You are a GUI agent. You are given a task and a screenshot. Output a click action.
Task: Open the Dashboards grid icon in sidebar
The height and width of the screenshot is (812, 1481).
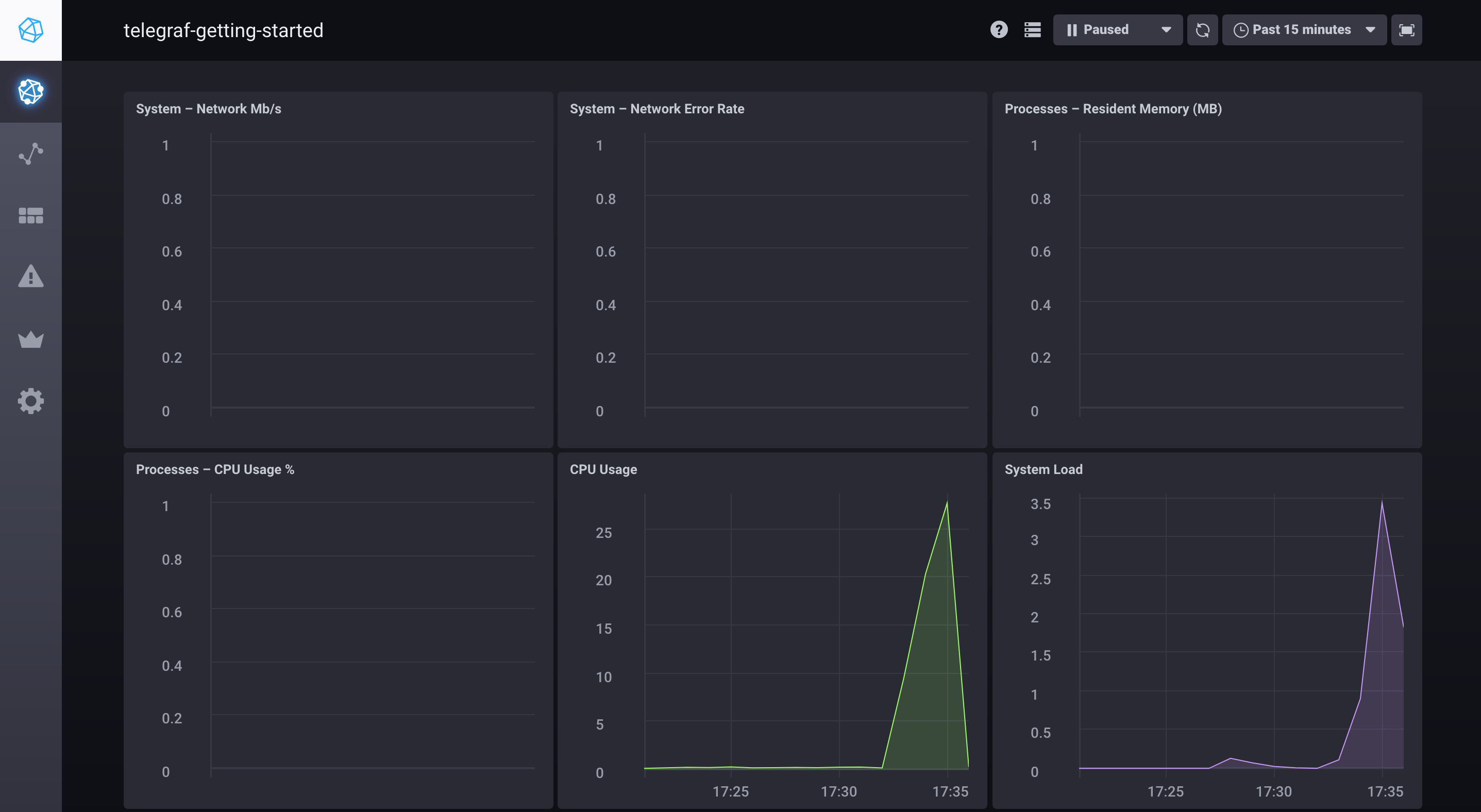pyautogui.click(x=30, y=215)
